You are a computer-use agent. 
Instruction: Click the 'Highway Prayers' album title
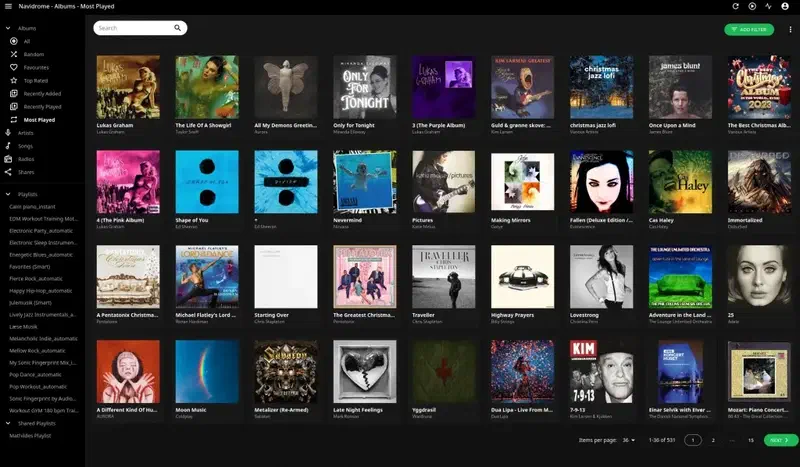coord(512,315)
